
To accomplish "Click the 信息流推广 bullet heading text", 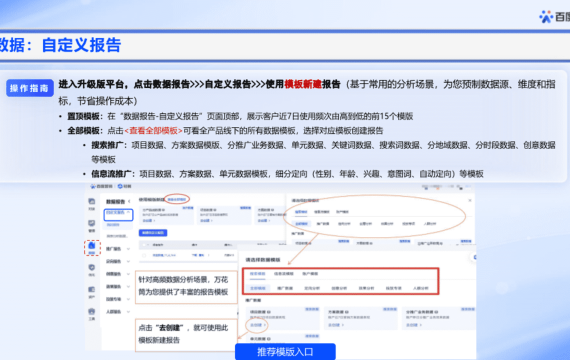I will (x=111, y=174).
